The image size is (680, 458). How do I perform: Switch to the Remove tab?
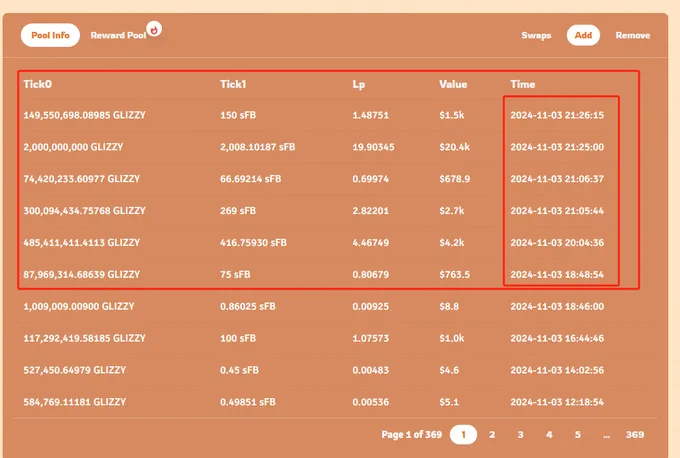[633, 36]
